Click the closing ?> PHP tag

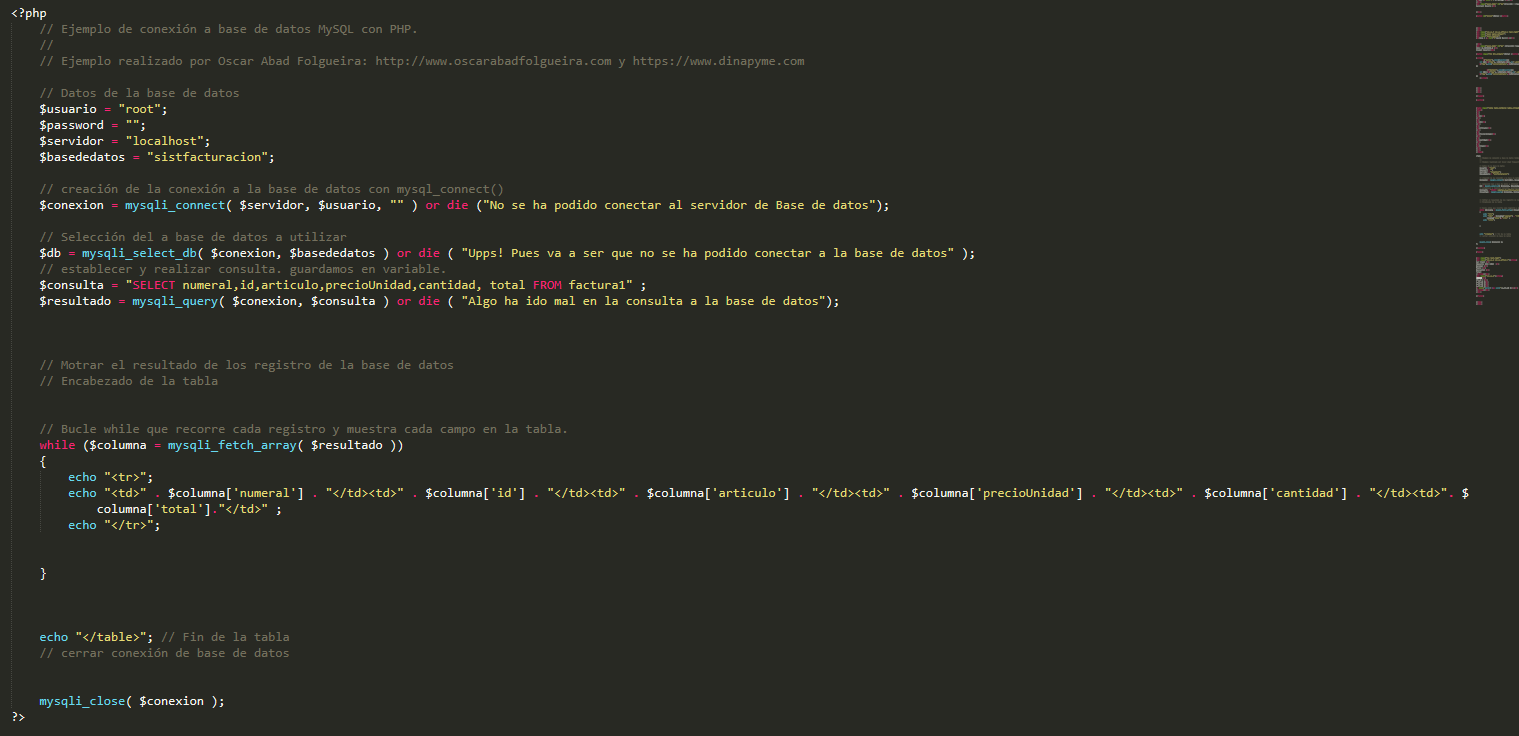(x=18, y=717)
